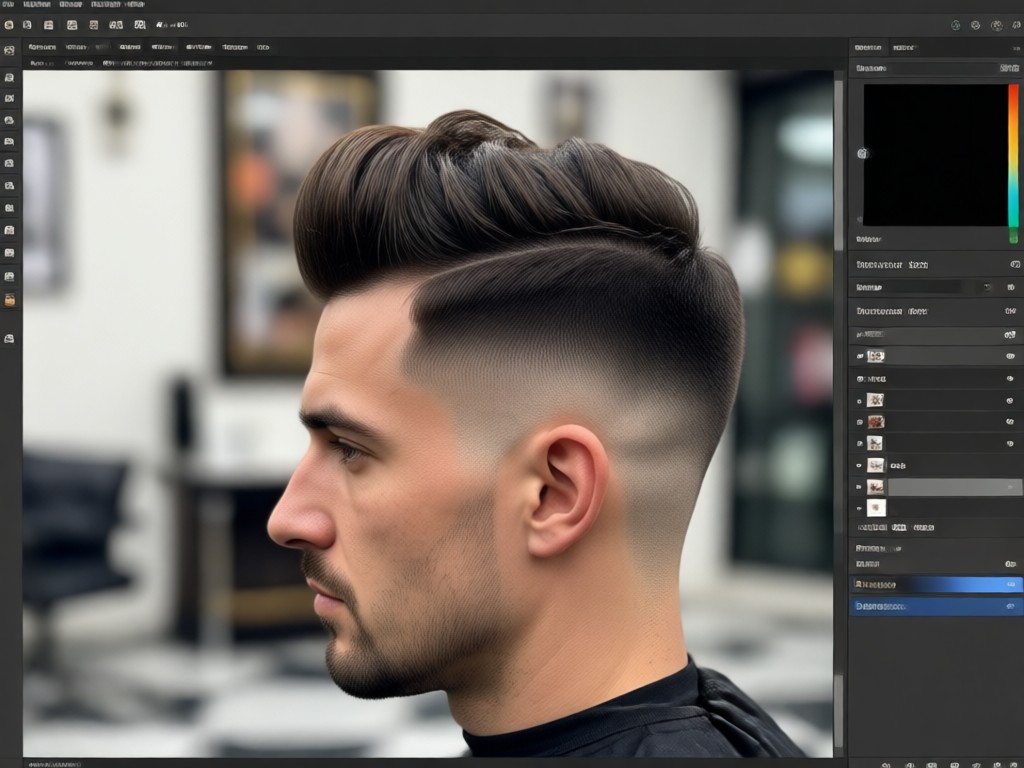Toggle the eye icon on the light-blue highlighted row

pyautogui.click(x=1012, y=584)
